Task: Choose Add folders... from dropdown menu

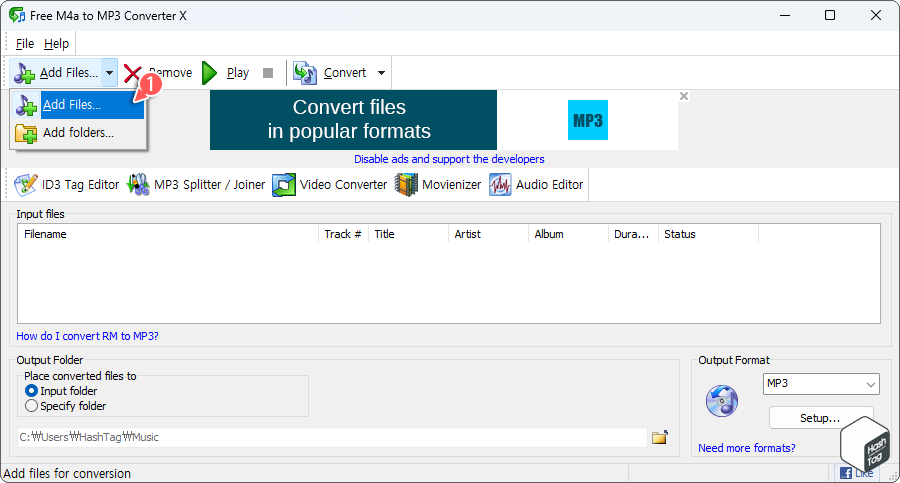Action: [x=77, y=133]
